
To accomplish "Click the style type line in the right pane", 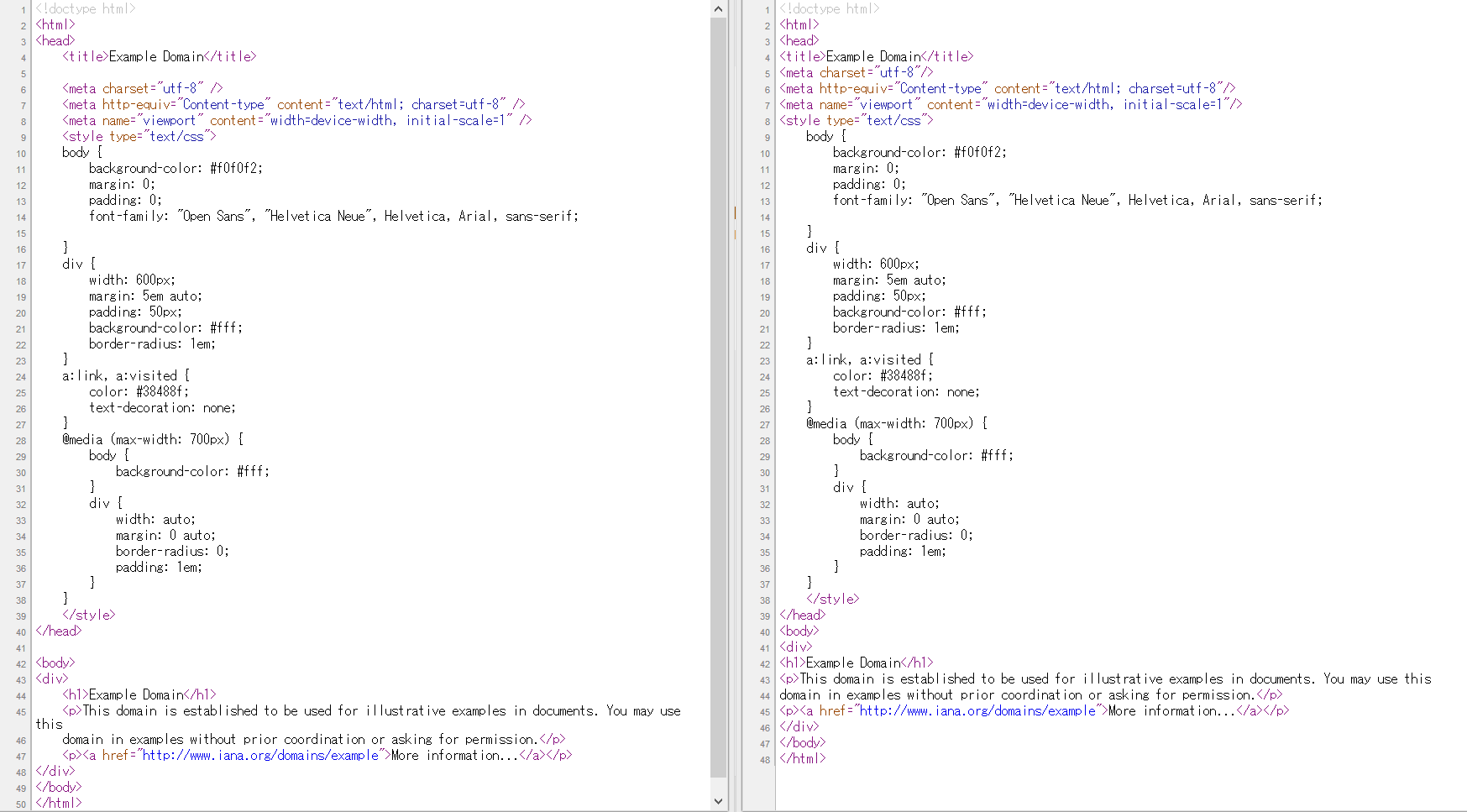I will 857,121.
